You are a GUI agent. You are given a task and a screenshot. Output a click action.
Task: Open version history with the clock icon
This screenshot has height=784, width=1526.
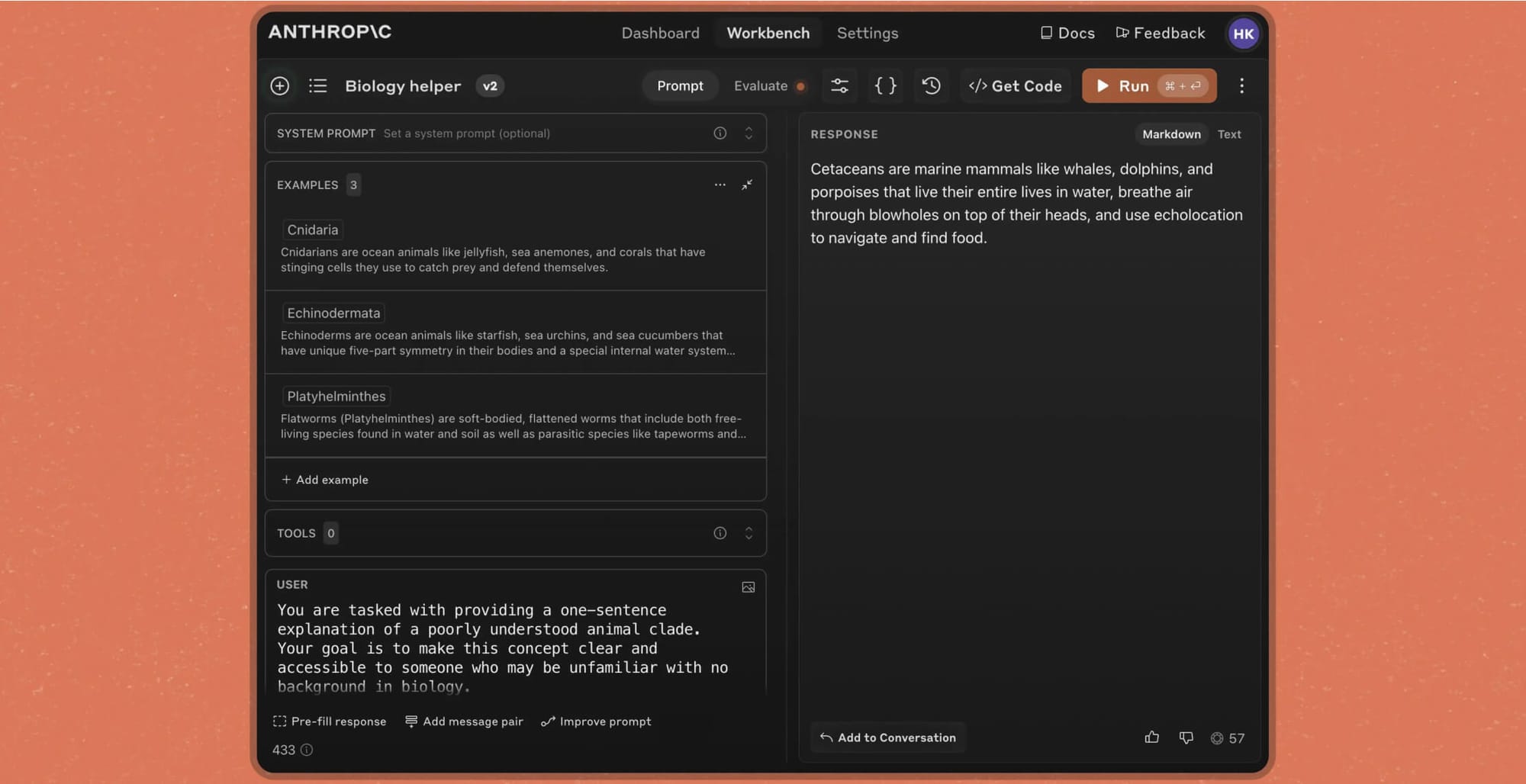pyautogui.click(x=931, y=85)
